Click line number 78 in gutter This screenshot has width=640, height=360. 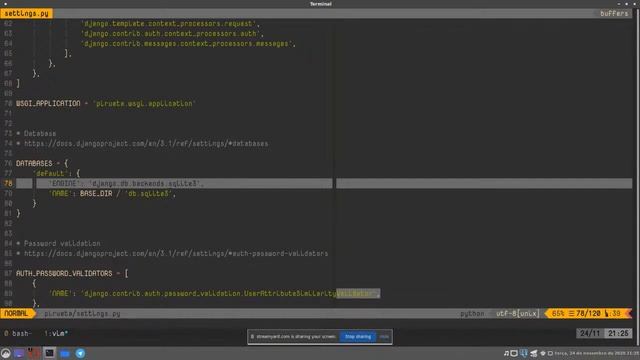[8, 184]
